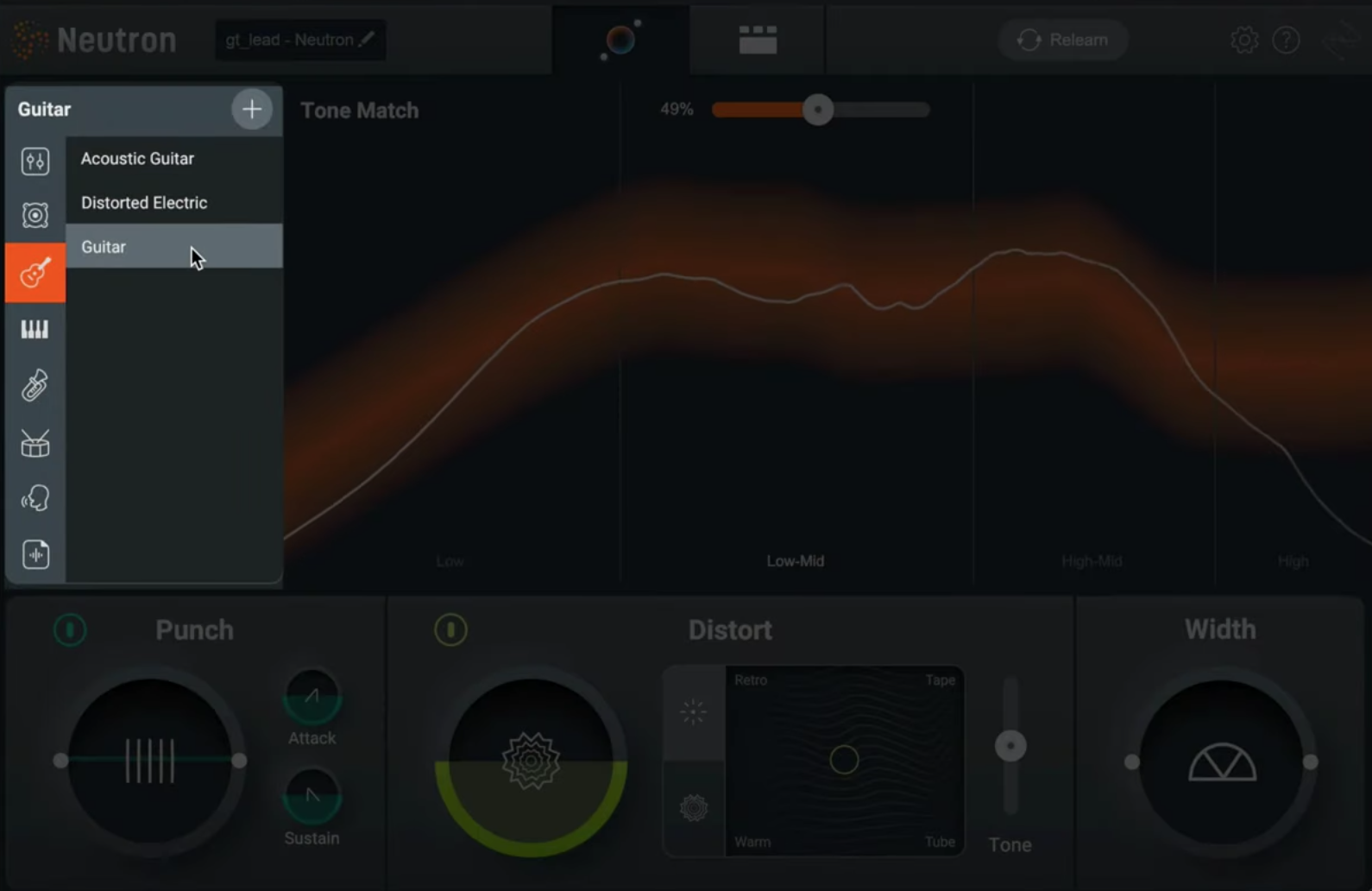Viewport: 1372px width, 891px height.
Task: Click the Relearn button
Action: pyautogui.click(x=1063, y=40)
